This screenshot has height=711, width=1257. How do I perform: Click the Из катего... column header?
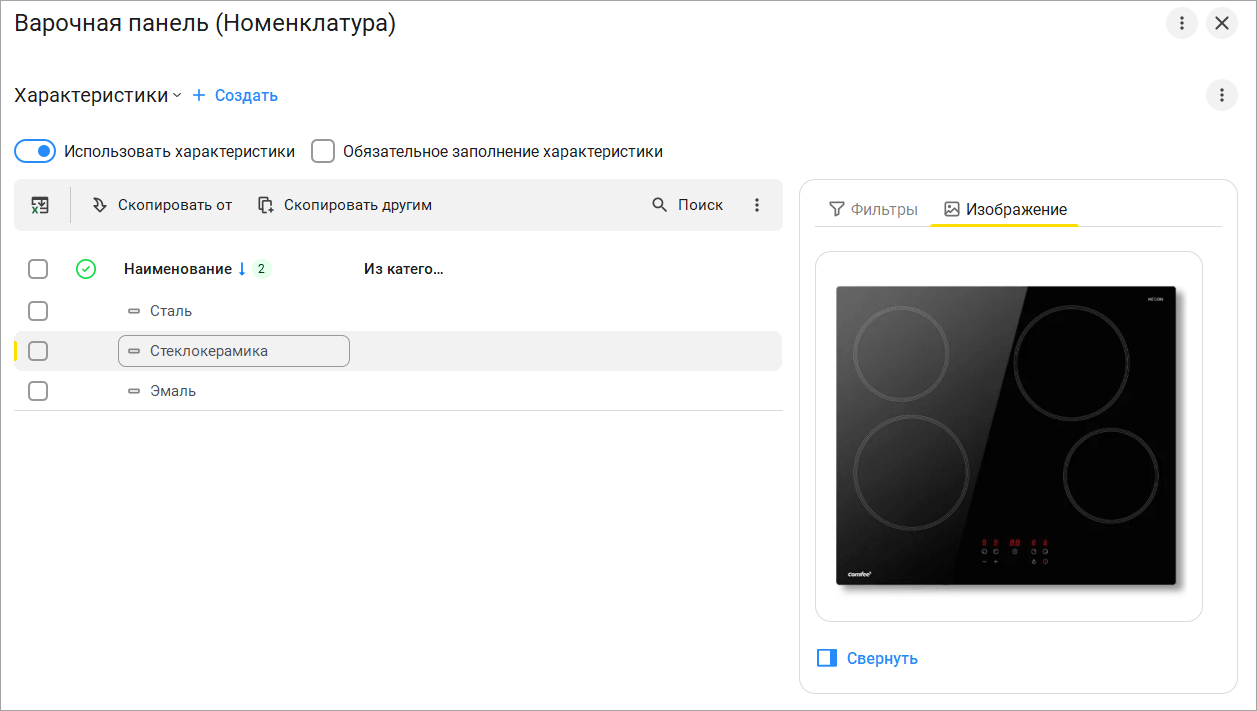pos(403,269)
